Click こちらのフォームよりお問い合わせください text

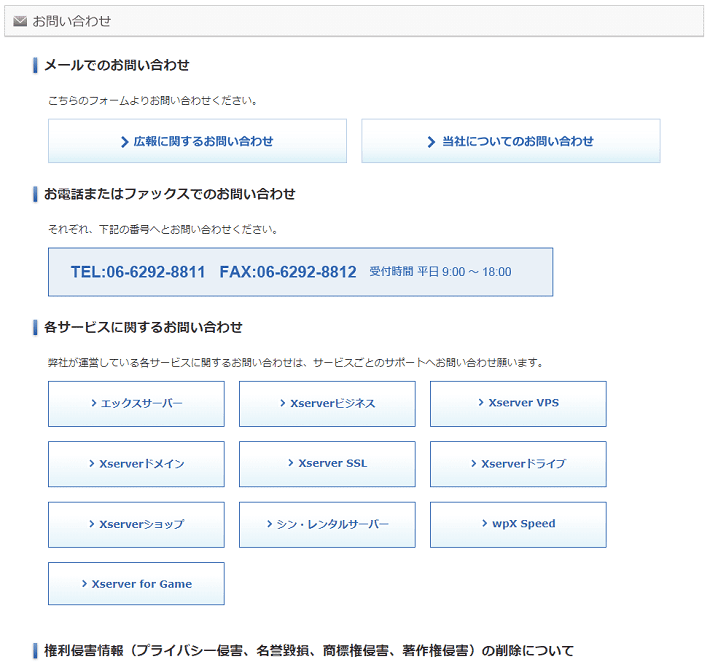(153, 100)
